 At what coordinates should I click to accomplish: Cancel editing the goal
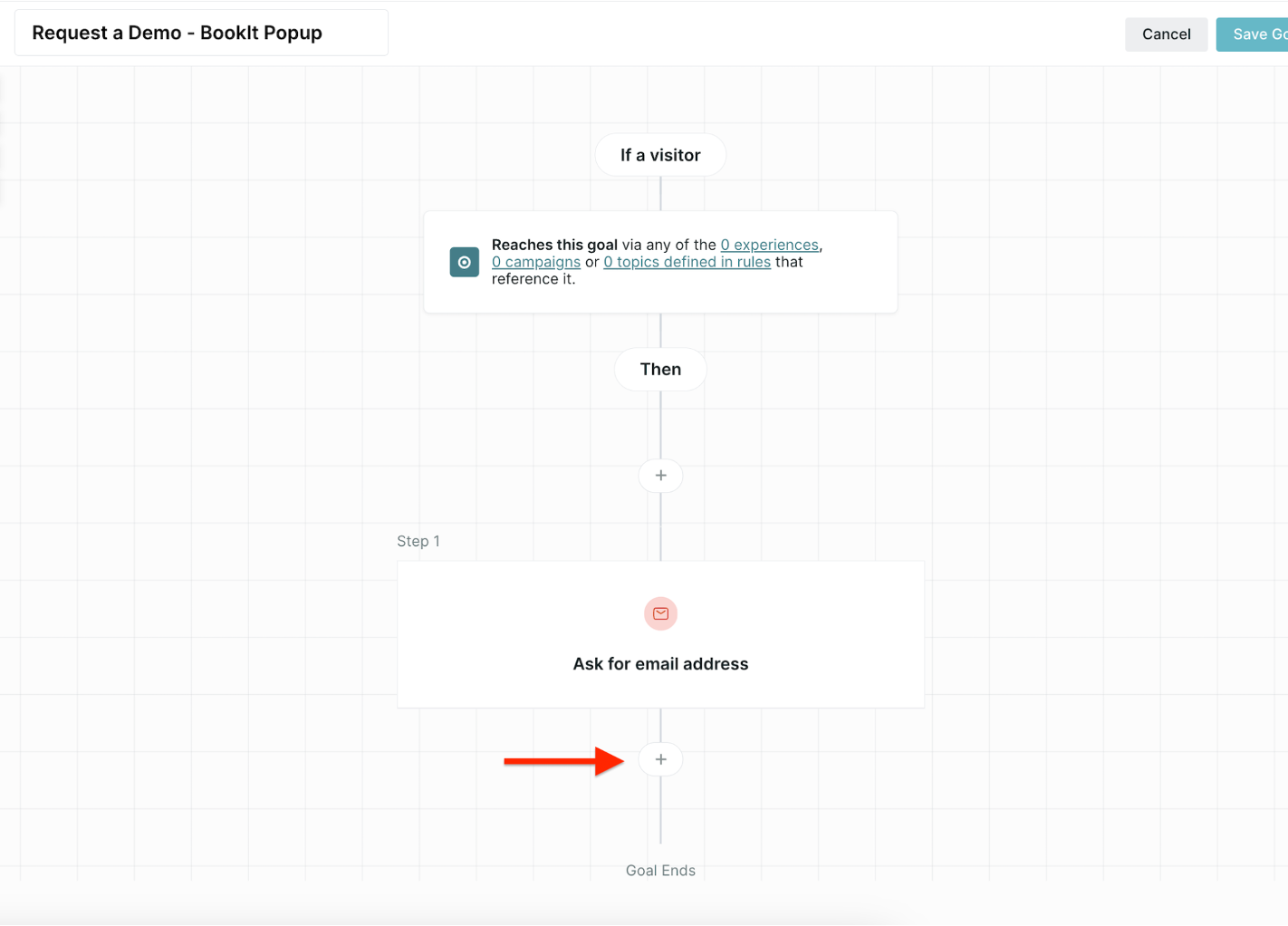(x=1166, y=34)
